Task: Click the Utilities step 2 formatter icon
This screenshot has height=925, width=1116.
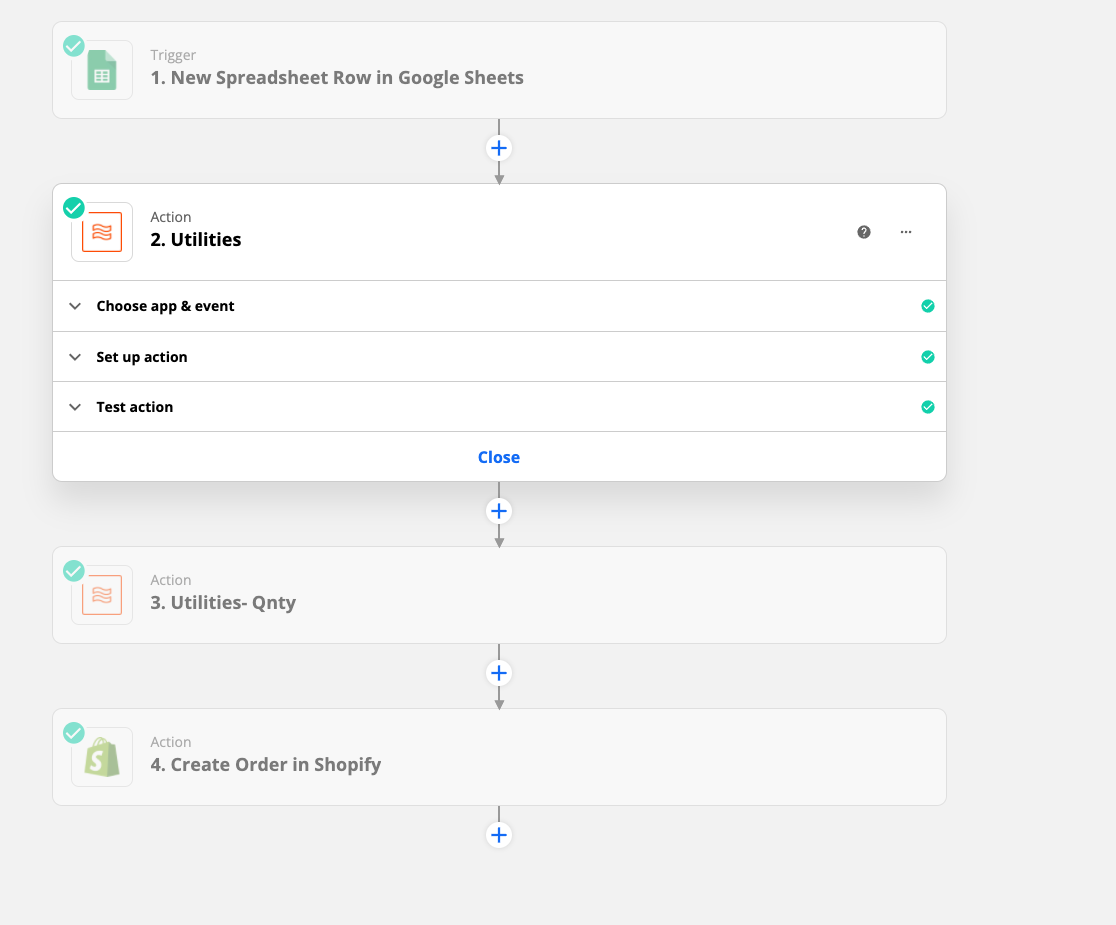Action: pyautogui.click(x=102, y=232)
